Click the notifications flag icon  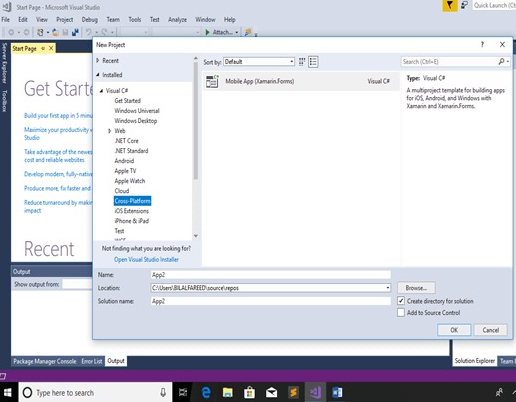pyautogui.click(x=450, y=5)
